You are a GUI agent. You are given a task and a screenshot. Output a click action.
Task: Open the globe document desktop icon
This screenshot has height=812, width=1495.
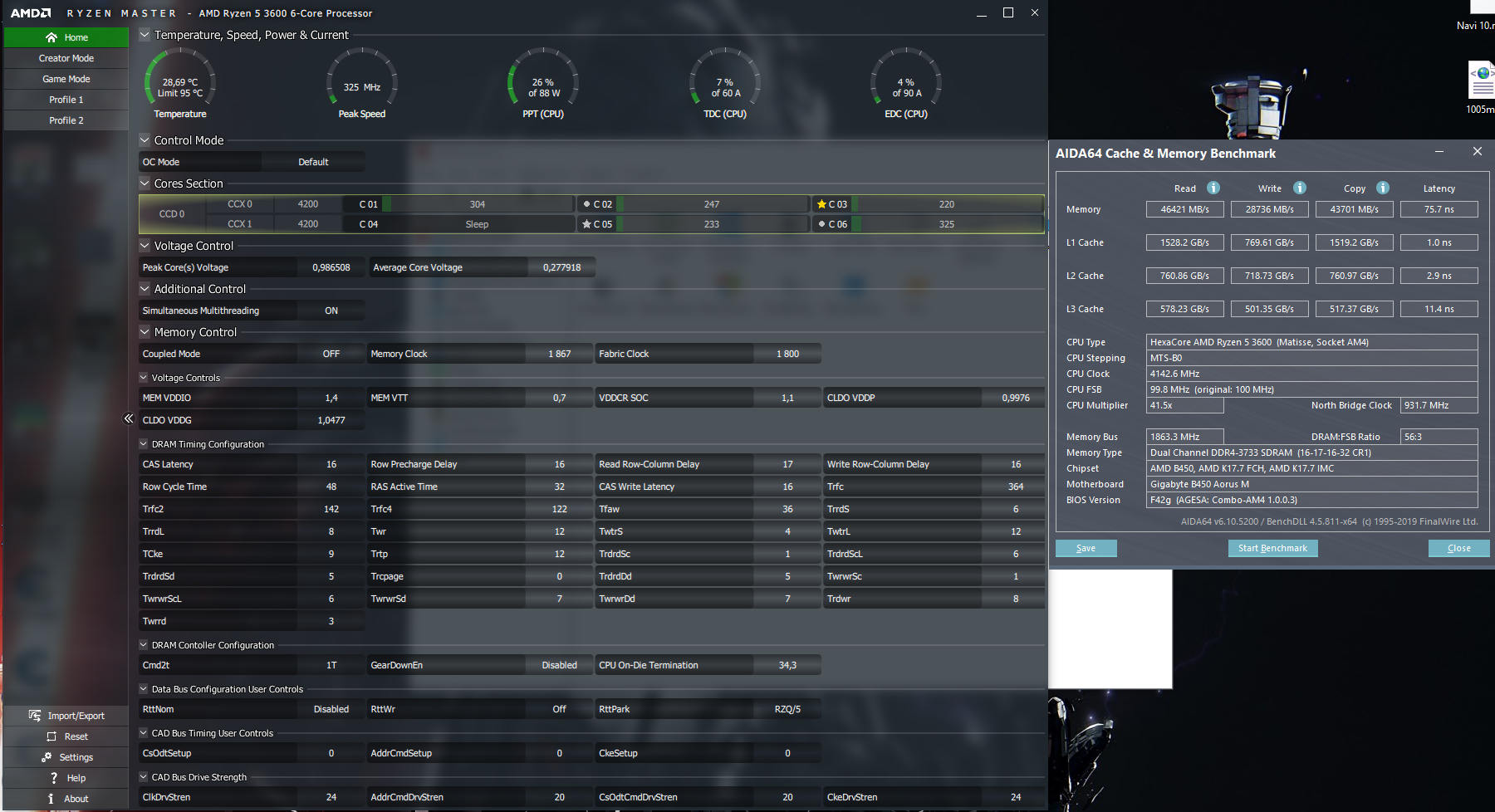tap(1481, 80)
